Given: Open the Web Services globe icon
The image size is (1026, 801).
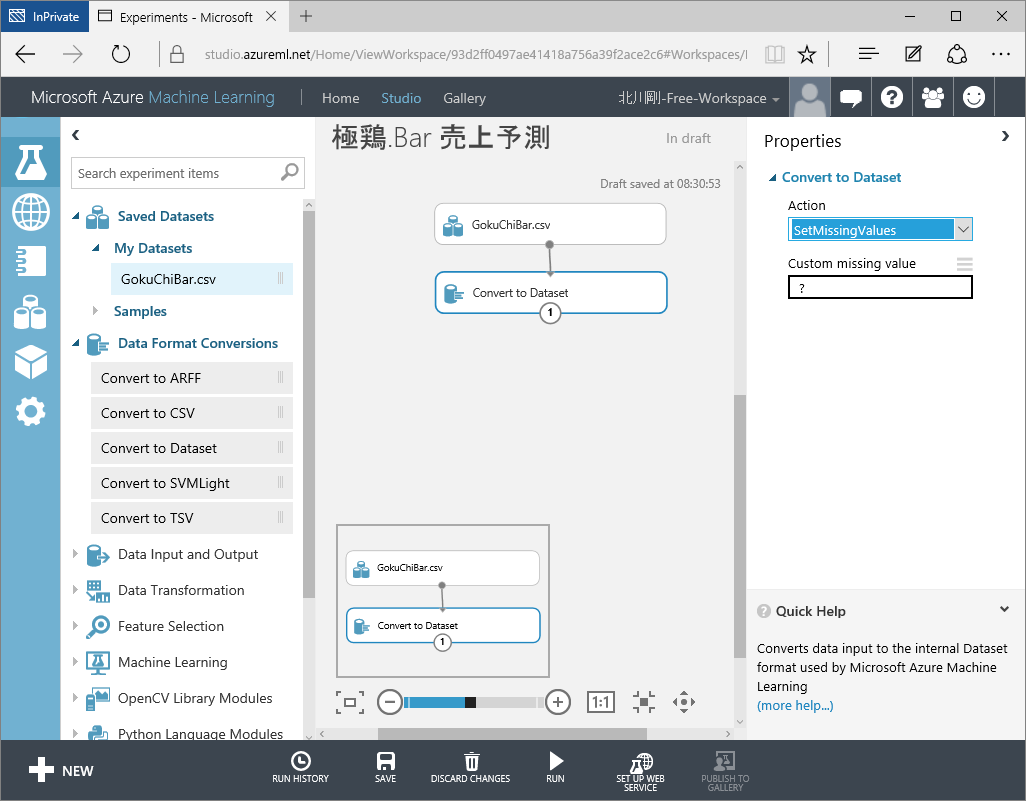Looking at the screenshot, I should (31, 212).
